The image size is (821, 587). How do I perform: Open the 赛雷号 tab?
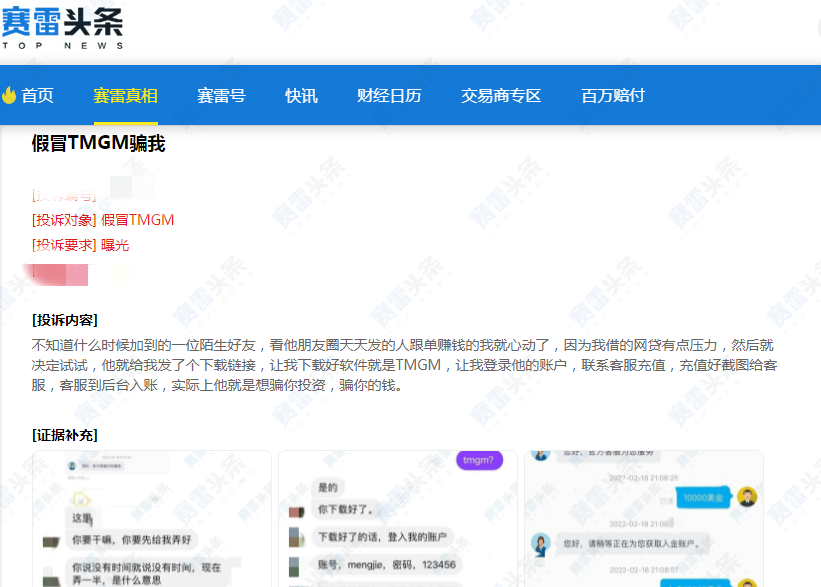click(221, 96)
